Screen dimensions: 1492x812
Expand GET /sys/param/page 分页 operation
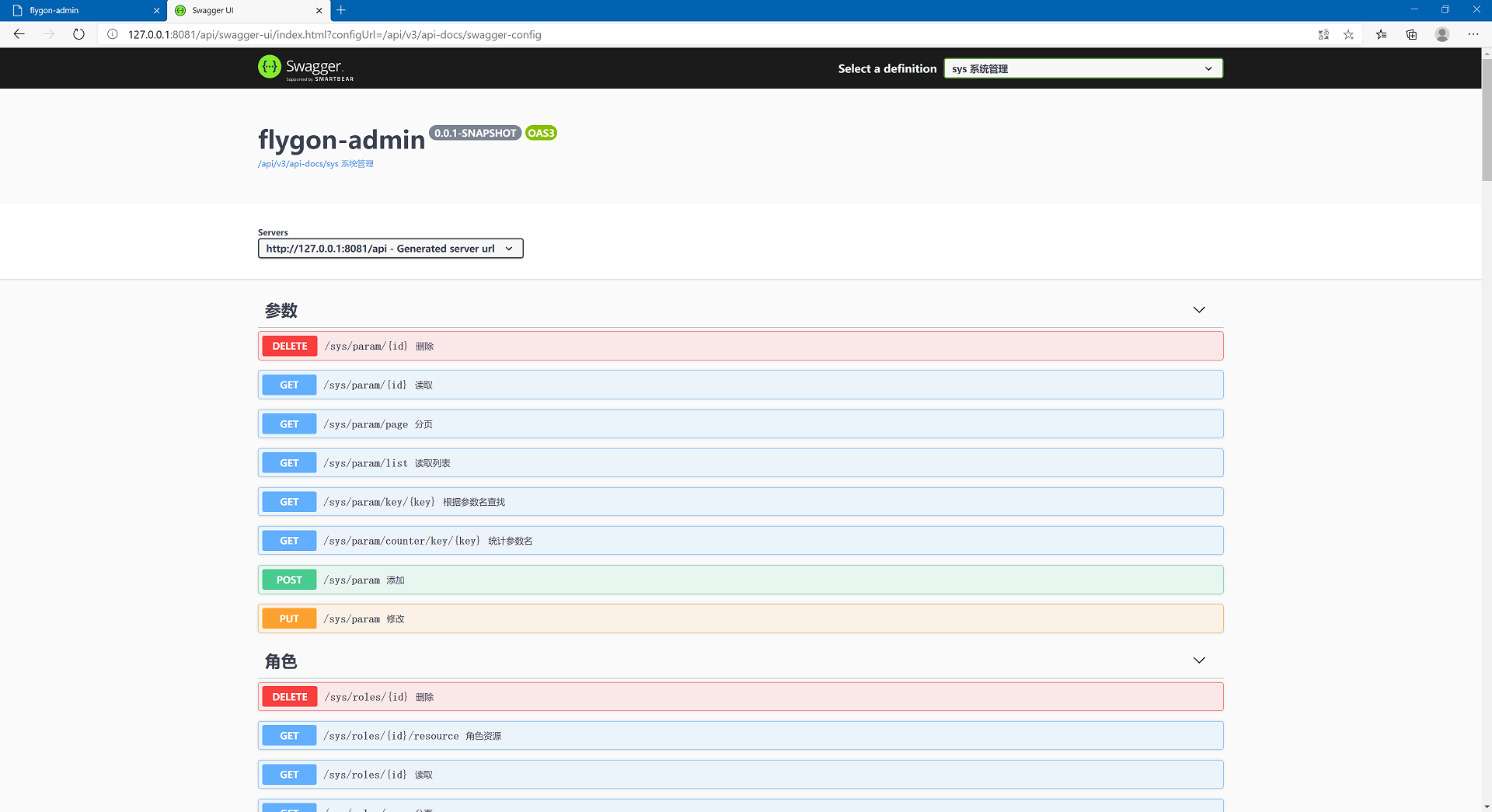[x=741, y=424]
